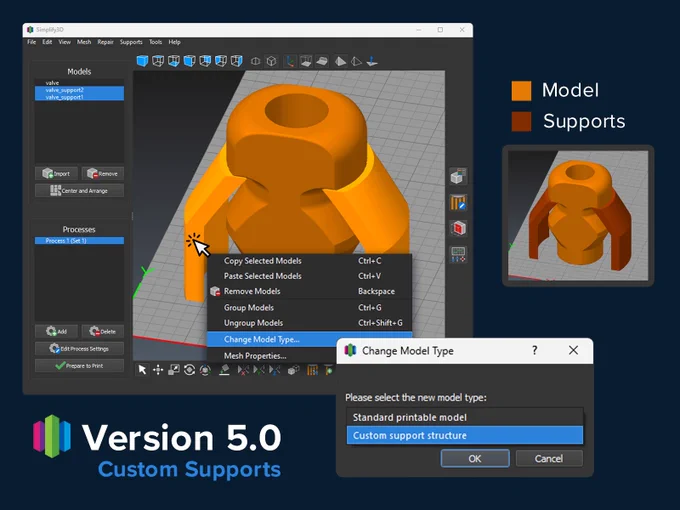Select the small perspective cube icon
Image resolution: width=680 pixels, height=510 pixels.
click(x=255, y=62)
